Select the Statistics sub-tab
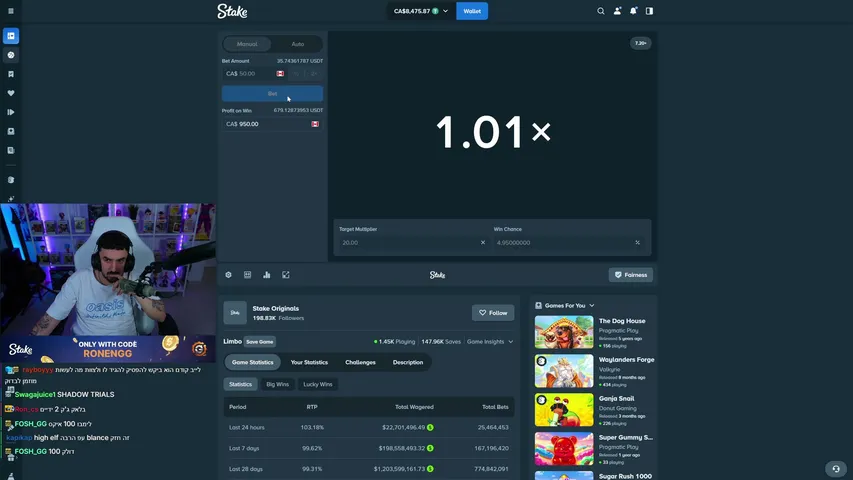The height and width of the screenshot is (480, 853). point(240,384)
